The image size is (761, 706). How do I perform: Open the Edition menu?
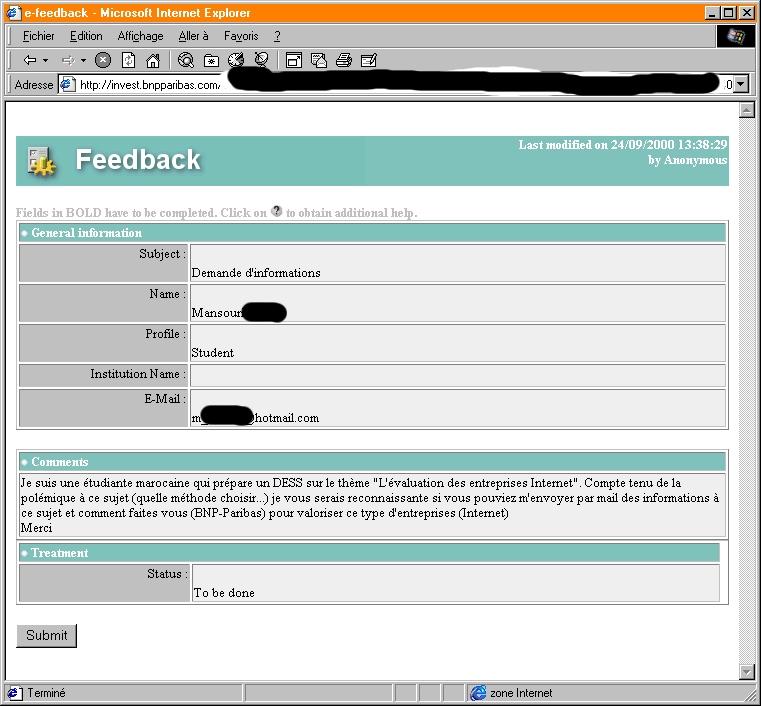(x=86, y=36)
